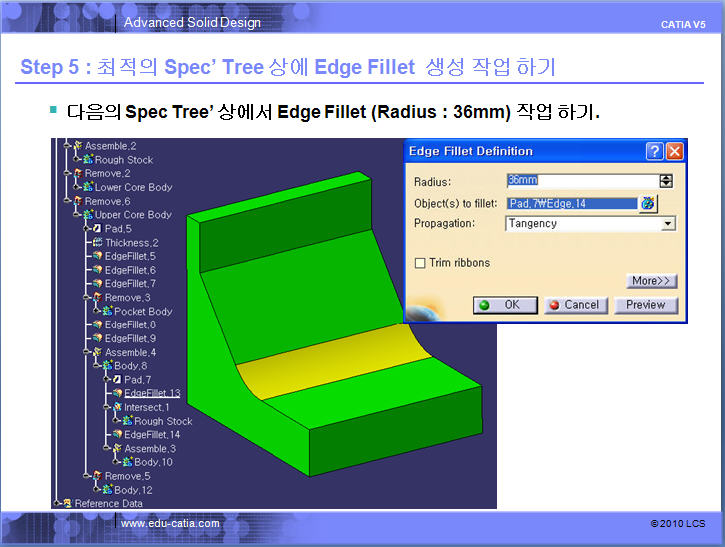Click the Radius spinner arrows
The height and width of the screenshot is (547, 725).
(x=666, y=181)
